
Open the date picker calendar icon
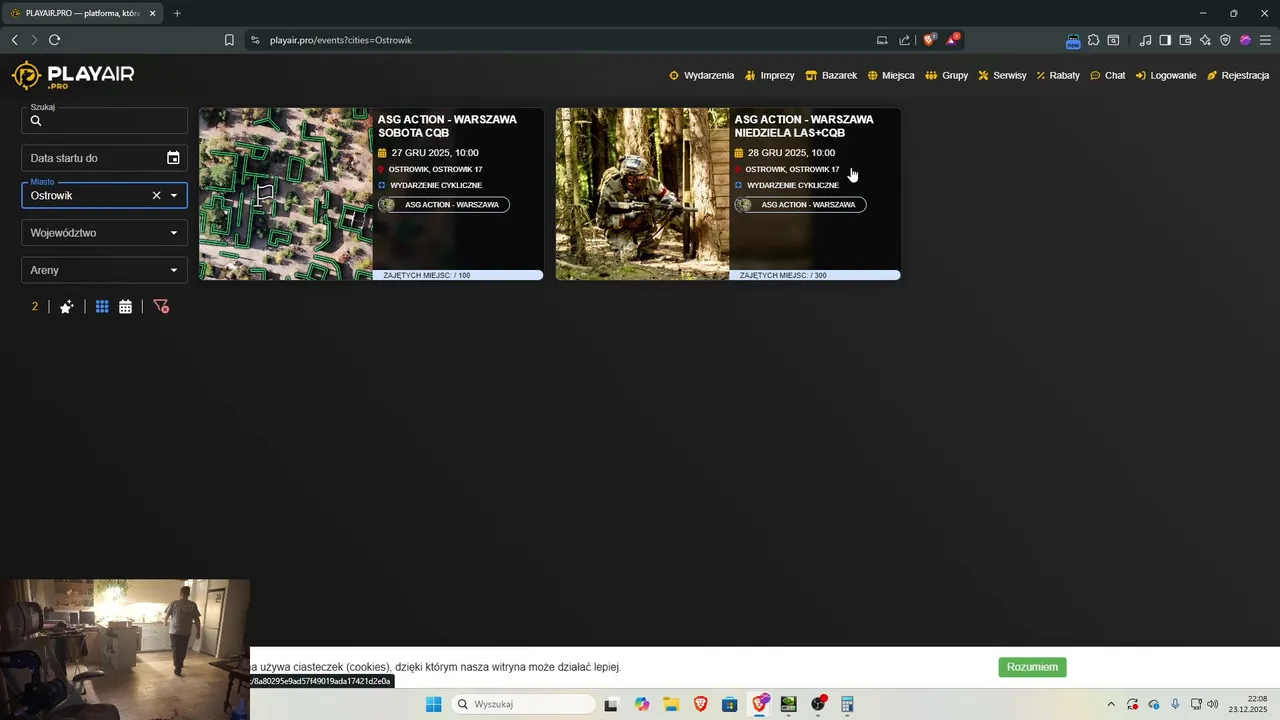(173, 158)
